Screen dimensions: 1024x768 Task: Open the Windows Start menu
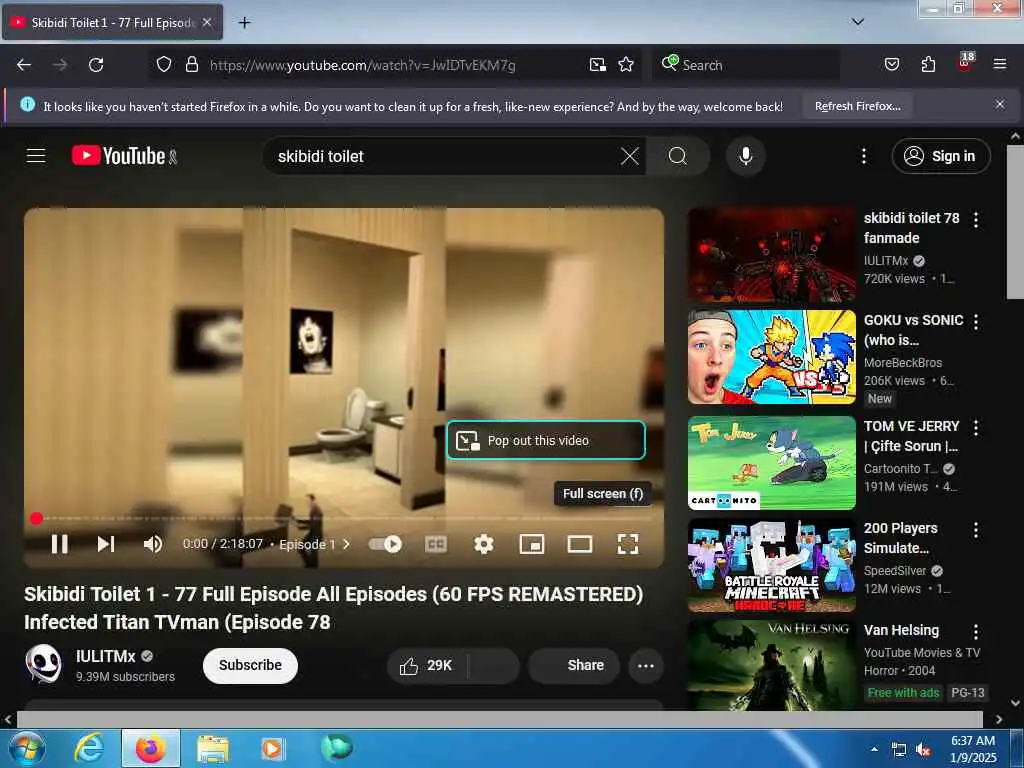click(26, 749)
